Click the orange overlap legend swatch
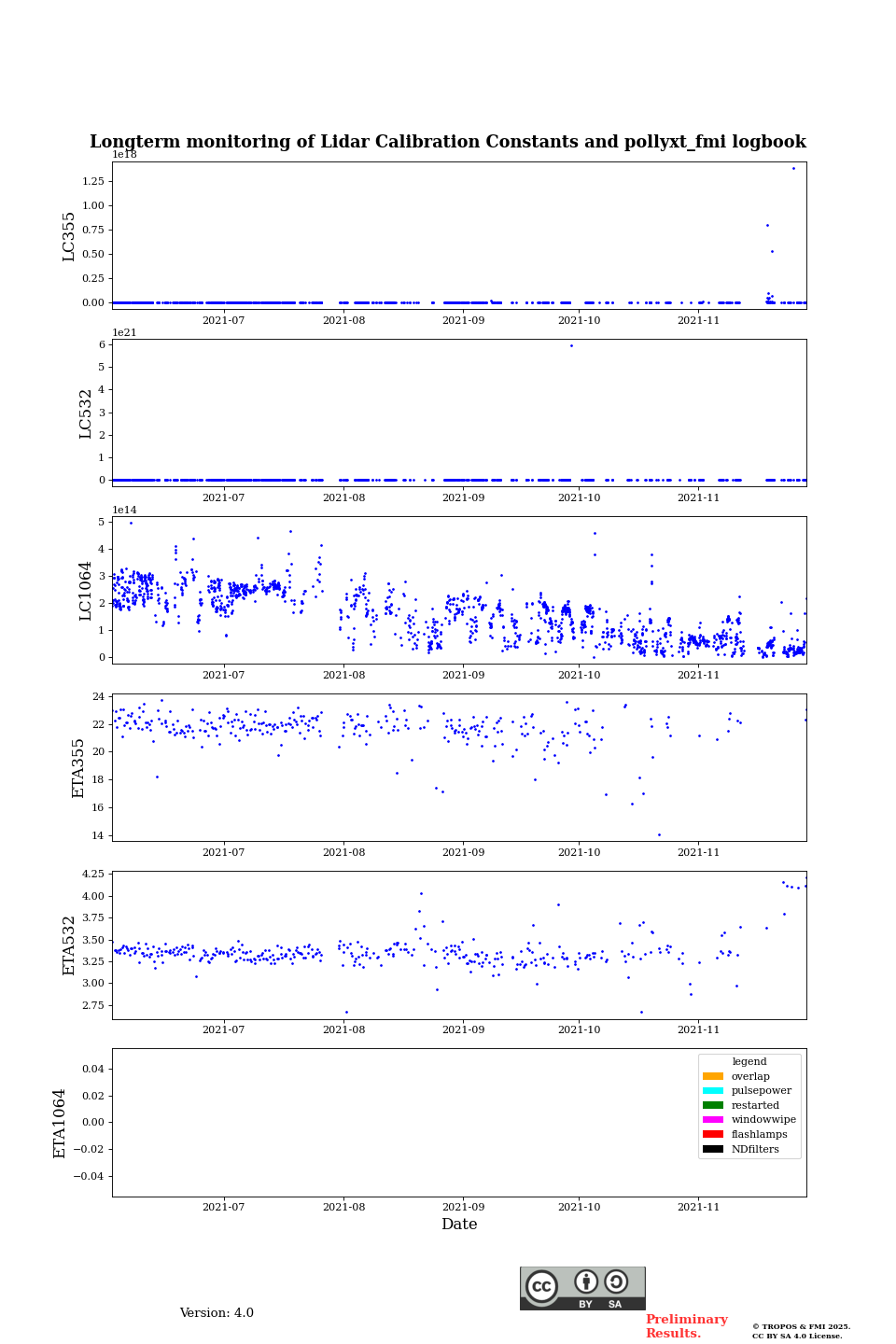Viewport: 896px width, 1344px height. coord(712,1076)
